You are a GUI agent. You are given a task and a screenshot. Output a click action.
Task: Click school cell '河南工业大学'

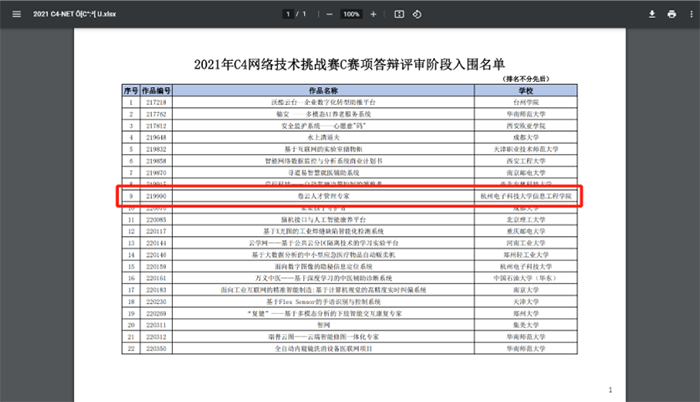[526, 243]
